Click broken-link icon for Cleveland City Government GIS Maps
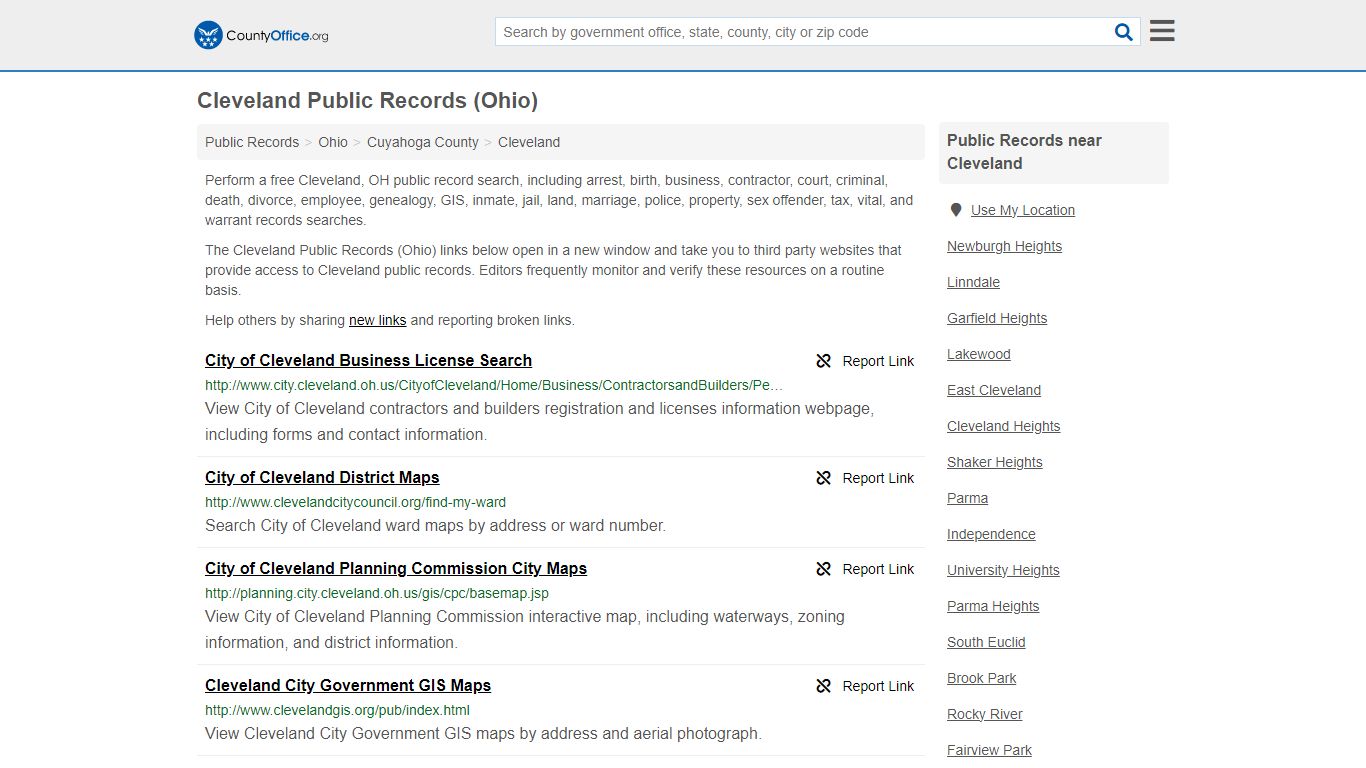 (824, 686)
